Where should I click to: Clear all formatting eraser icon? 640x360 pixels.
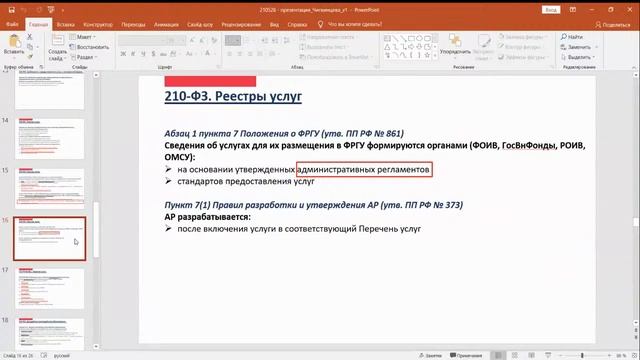[214, 40]
